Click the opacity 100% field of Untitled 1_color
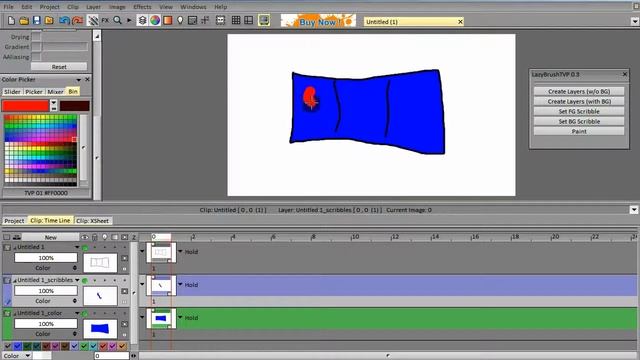This screenshot has width=640, height=360. pos(46,324)
